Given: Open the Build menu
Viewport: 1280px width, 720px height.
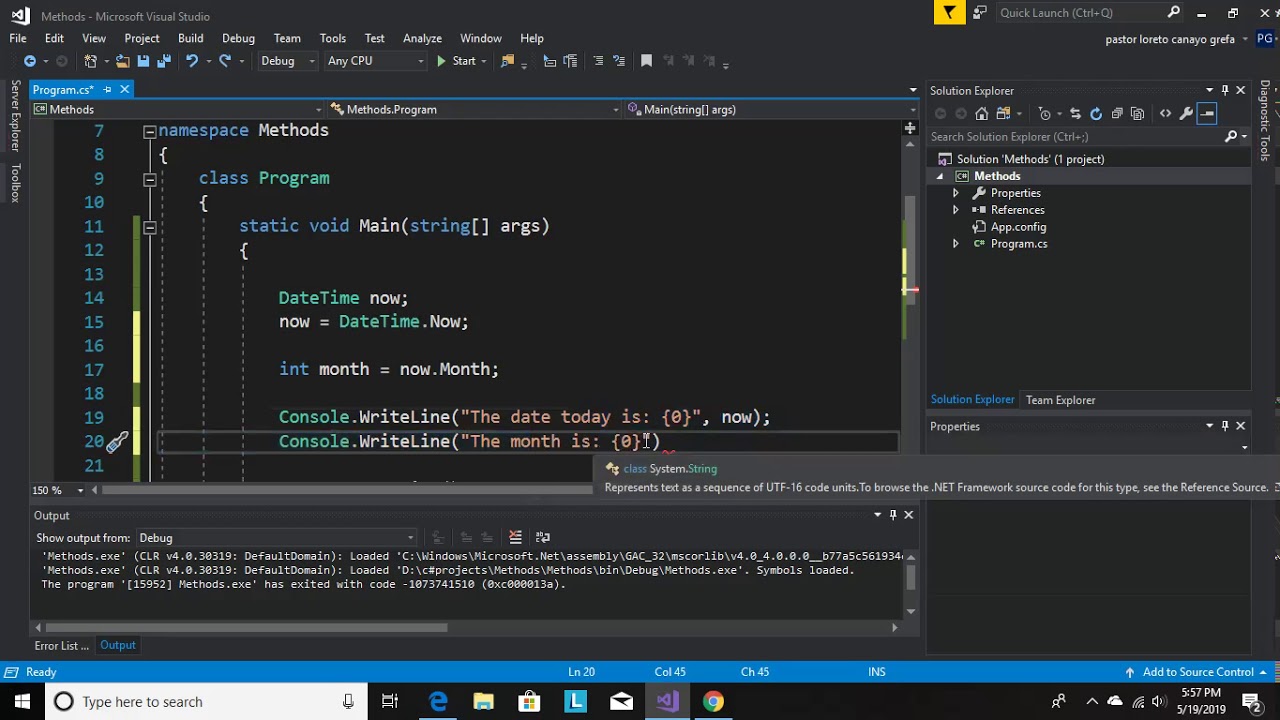Looking at the screenshot, I should click(x=190, y=38).
